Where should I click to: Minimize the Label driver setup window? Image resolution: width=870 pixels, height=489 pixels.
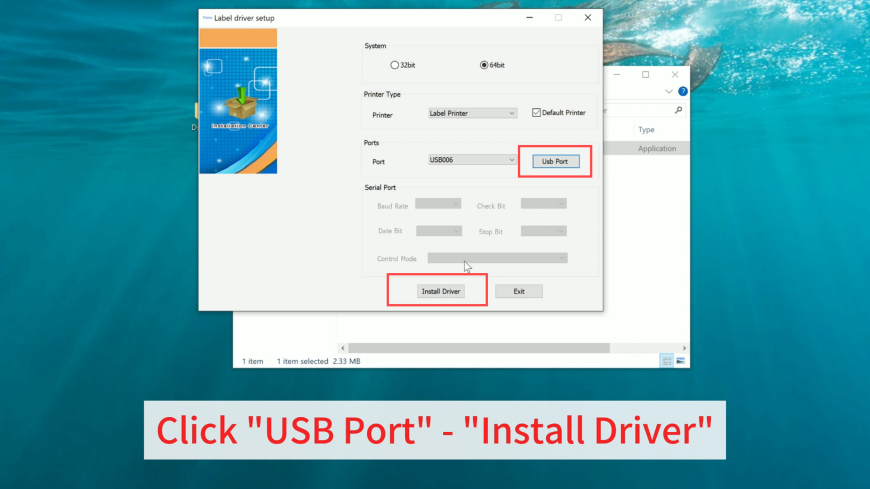pyautogui.click(x=529, y=18)
